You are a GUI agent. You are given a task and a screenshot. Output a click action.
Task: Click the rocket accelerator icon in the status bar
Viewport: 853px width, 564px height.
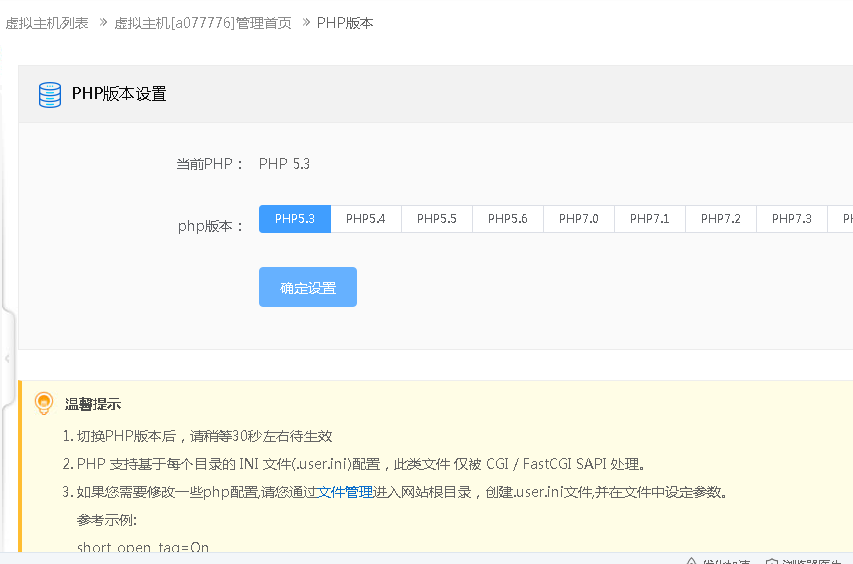pyautogui.click(x=690, y=562)
